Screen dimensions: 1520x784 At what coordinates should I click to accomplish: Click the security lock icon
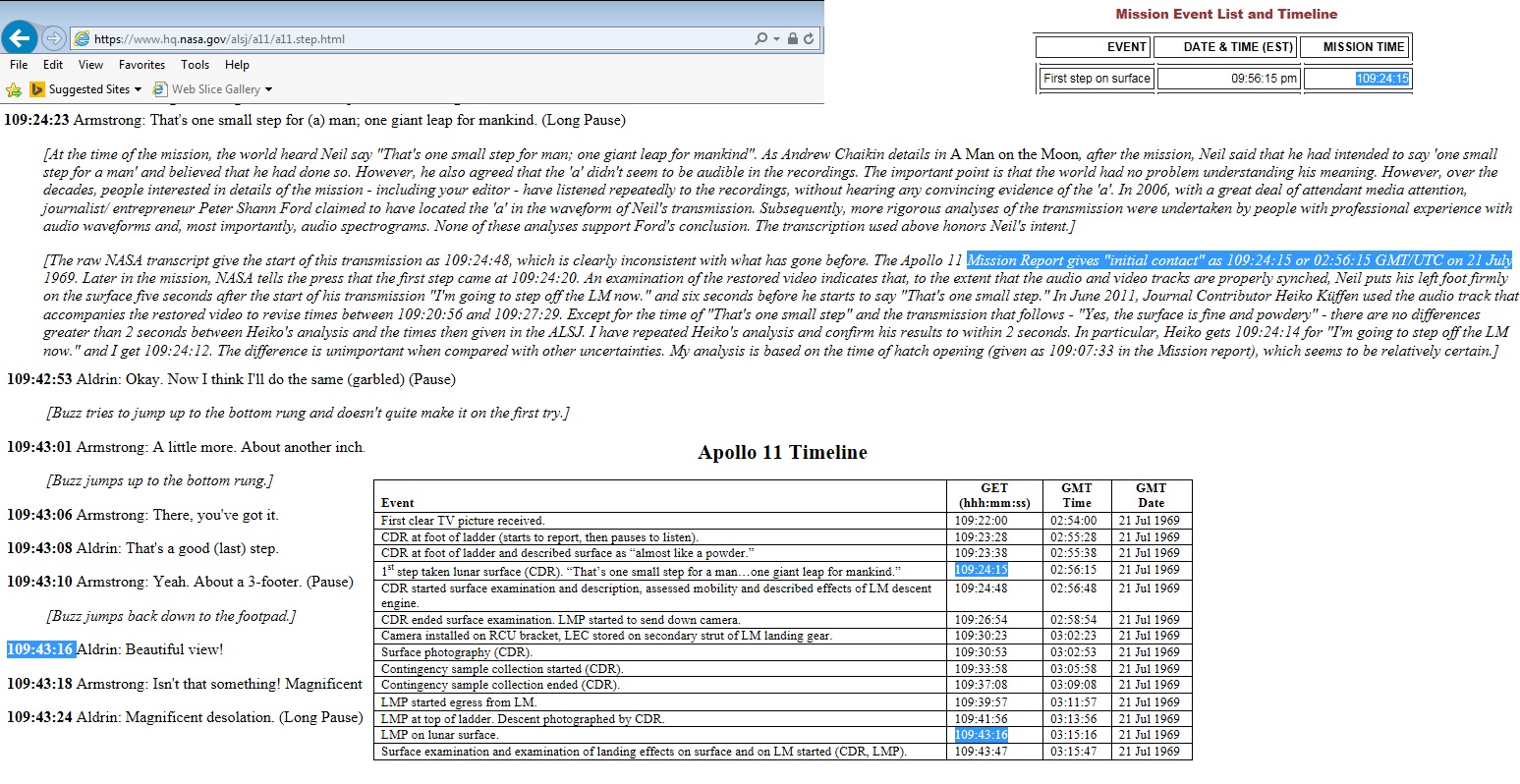793,39
